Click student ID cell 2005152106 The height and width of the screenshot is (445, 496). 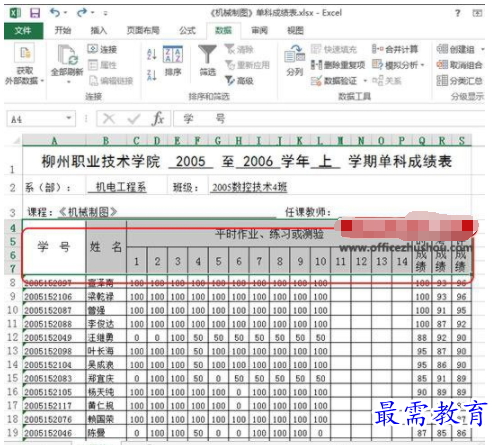[x=54, y=296]
